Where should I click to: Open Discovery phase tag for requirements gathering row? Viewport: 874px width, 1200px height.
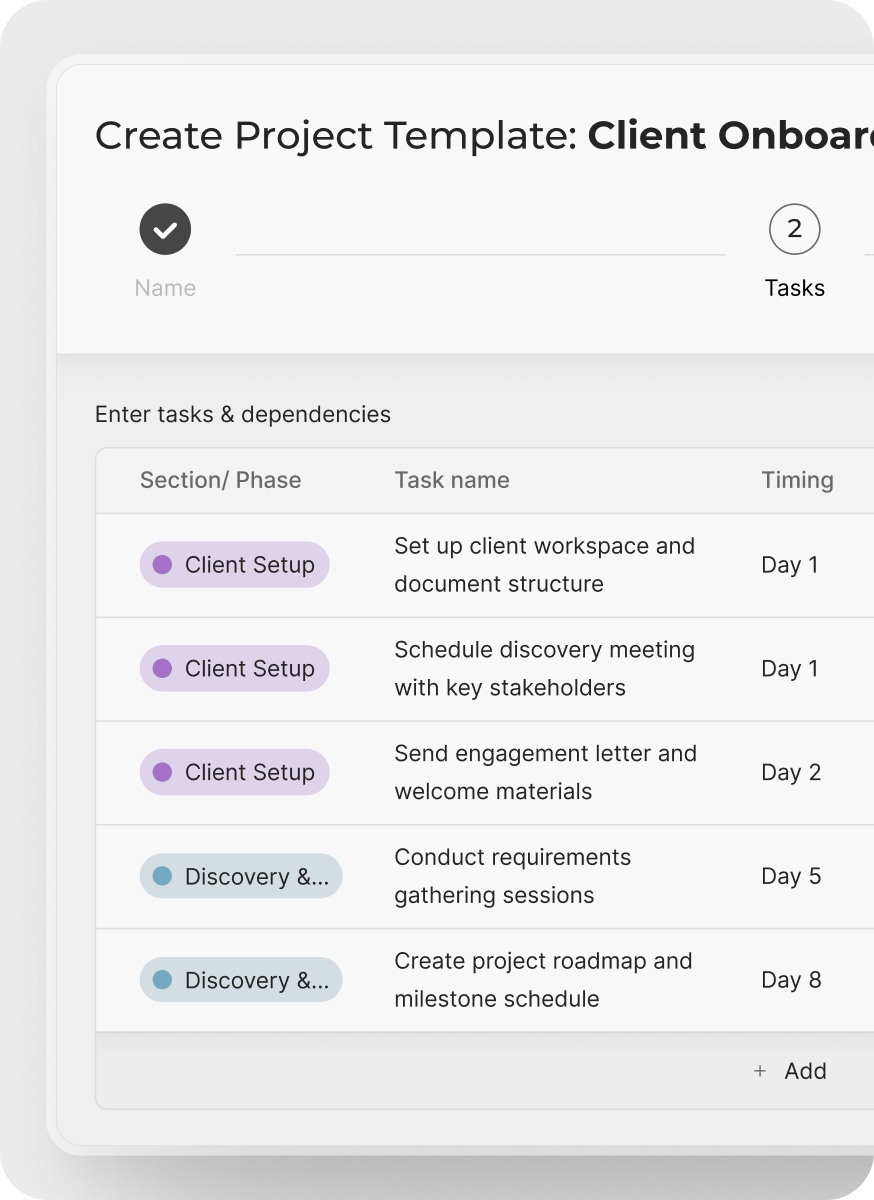point(241,877)
